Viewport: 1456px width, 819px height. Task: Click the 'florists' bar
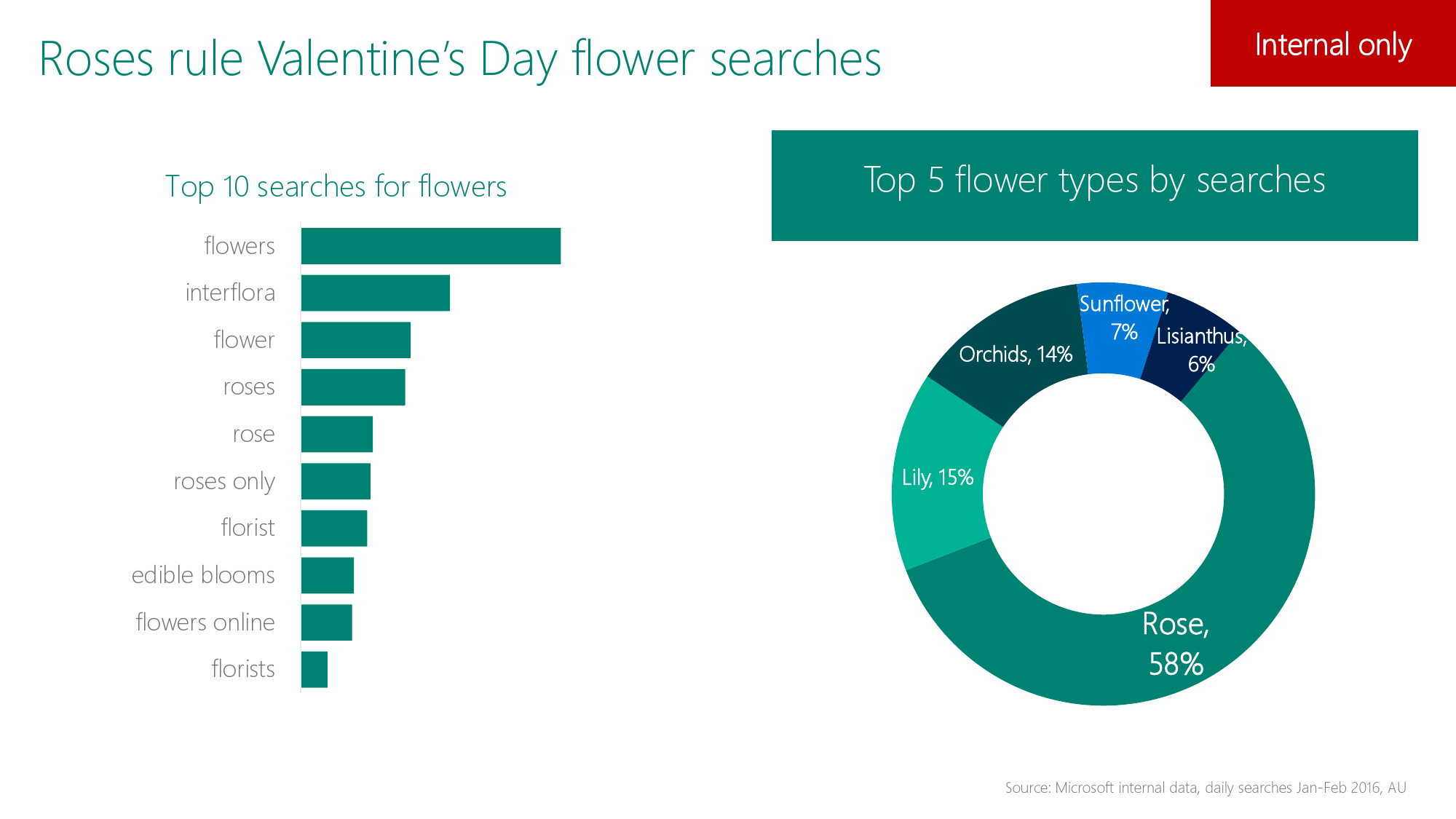314,669
